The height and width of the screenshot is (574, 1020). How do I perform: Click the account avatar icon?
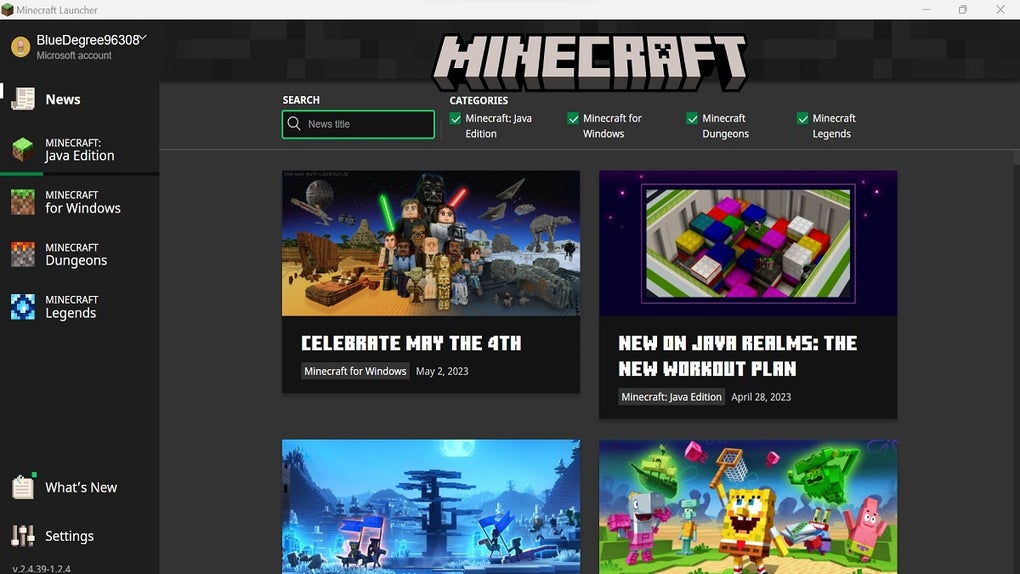20,47
